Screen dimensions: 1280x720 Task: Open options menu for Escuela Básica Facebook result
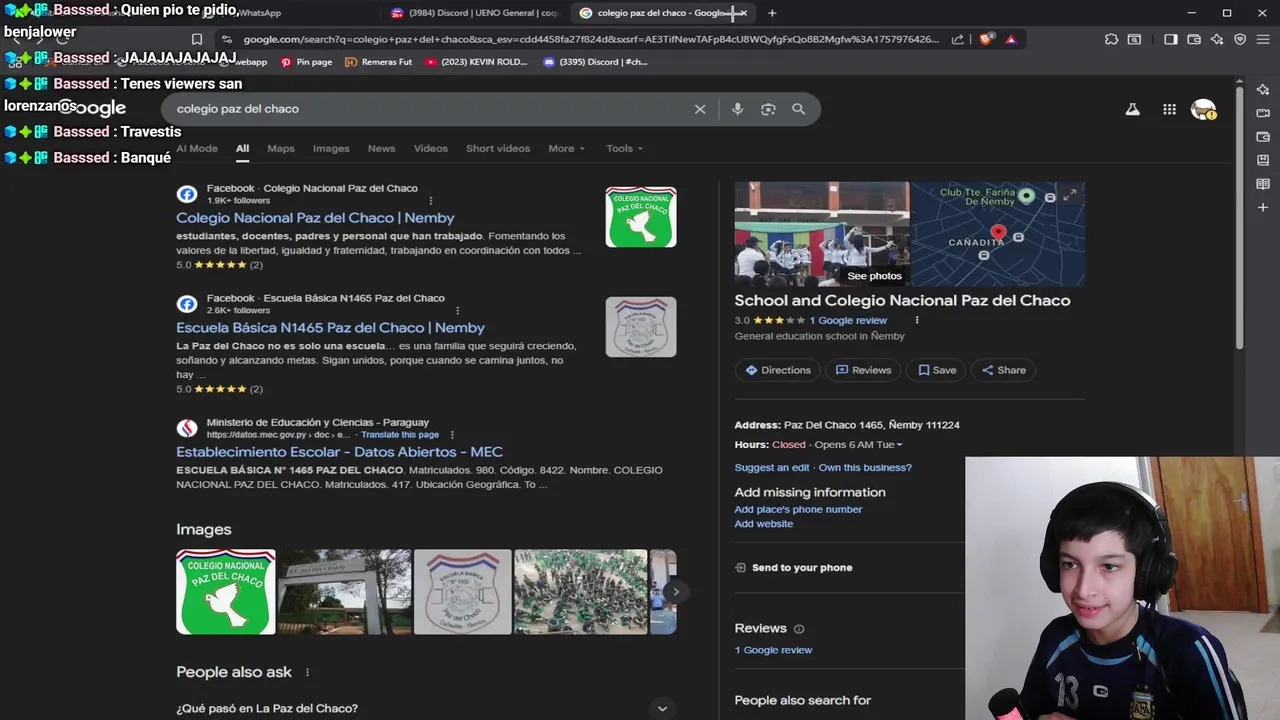[x=457, y=311]
